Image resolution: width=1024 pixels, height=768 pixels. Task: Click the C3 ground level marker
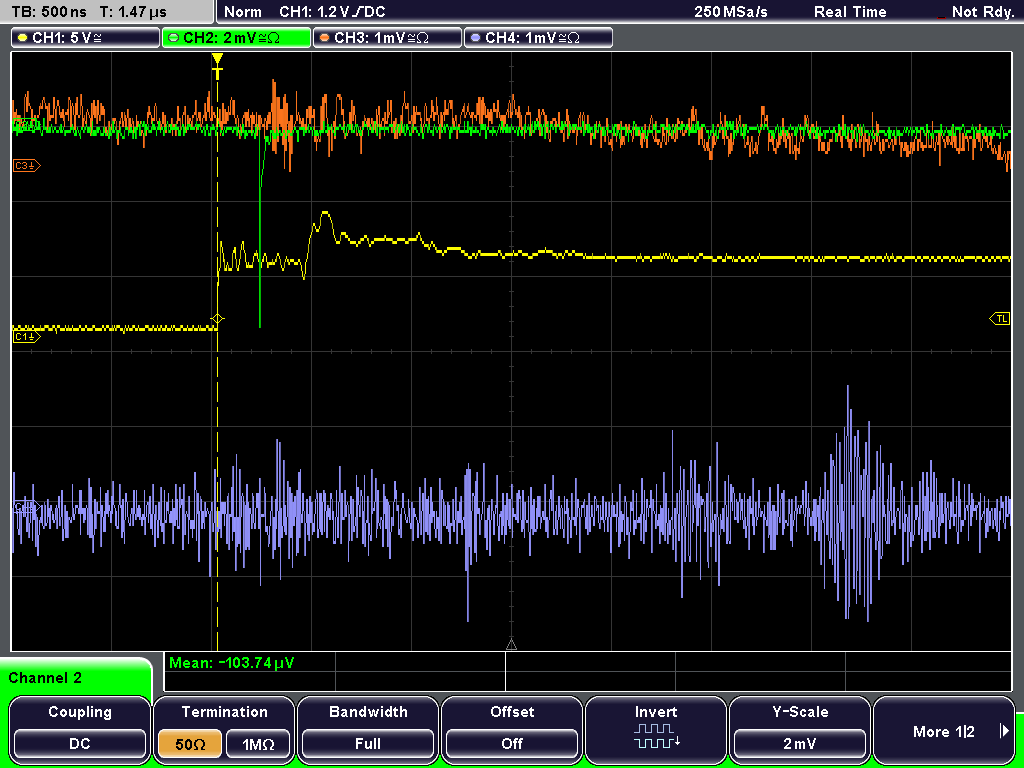pyautogui.click(x=26, y=166)
